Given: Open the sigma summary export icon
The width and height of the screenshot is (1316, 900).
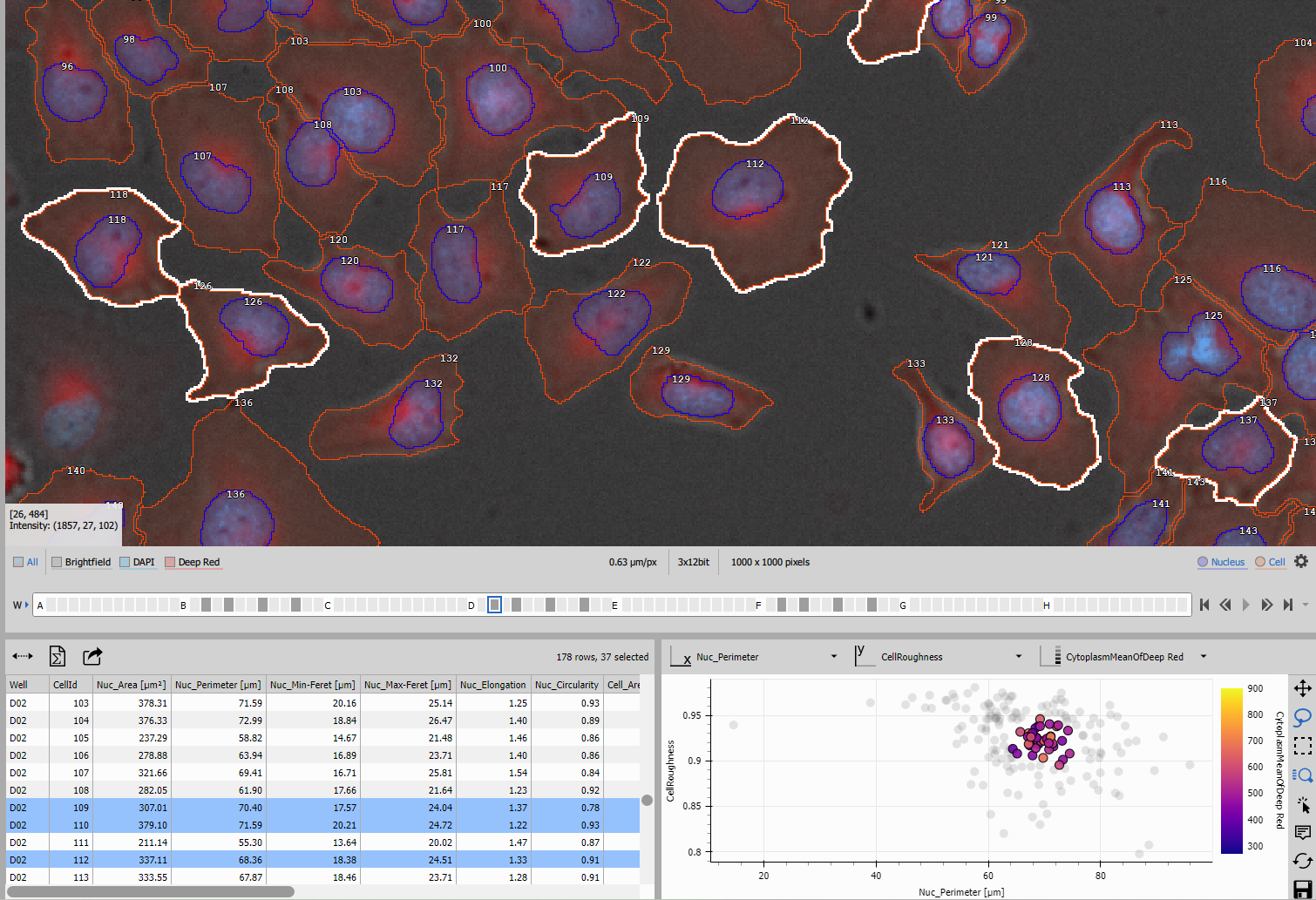Looking at the screenshot, I should point(58,656).
